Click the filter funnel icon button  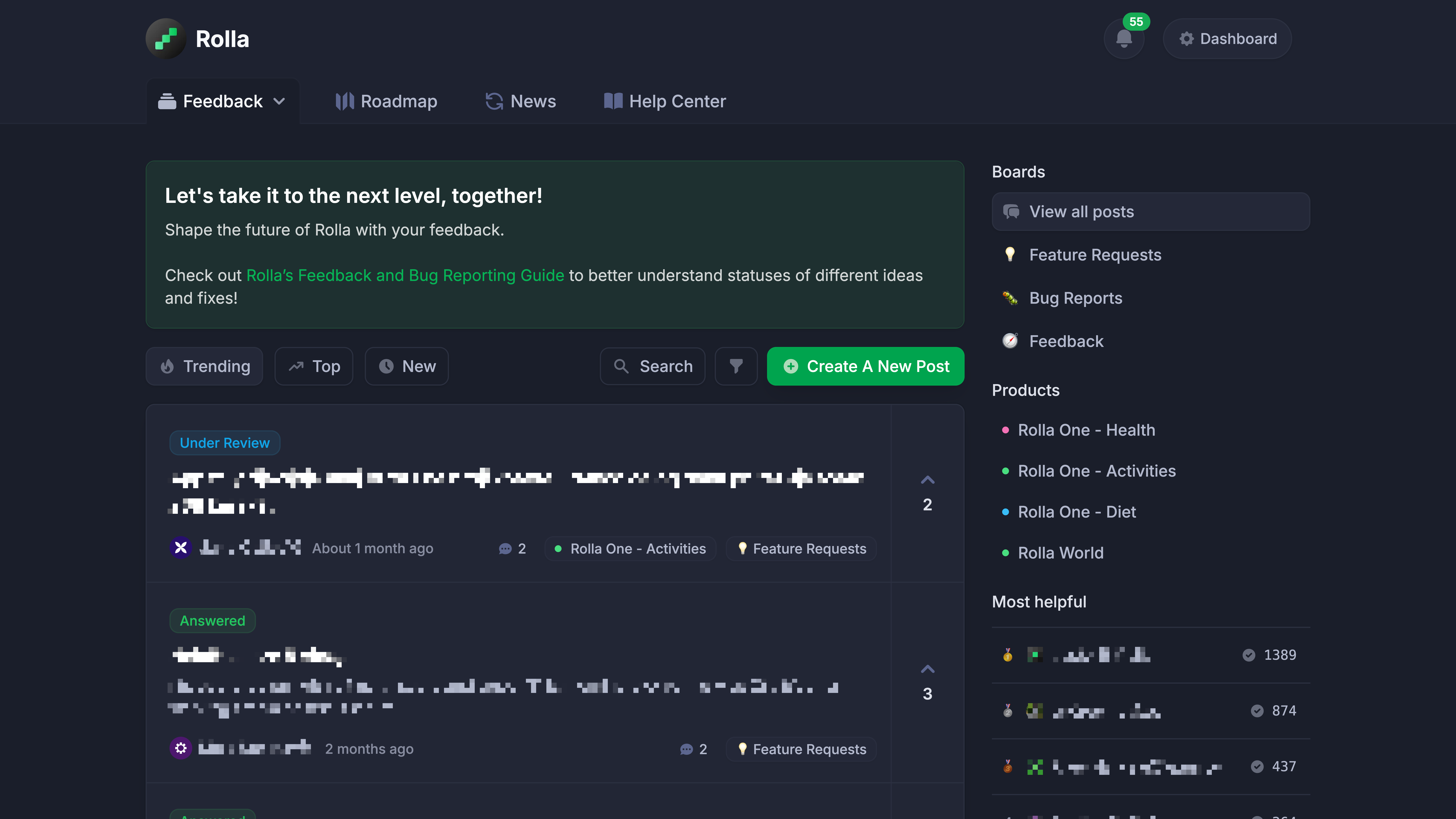(736, 366)
